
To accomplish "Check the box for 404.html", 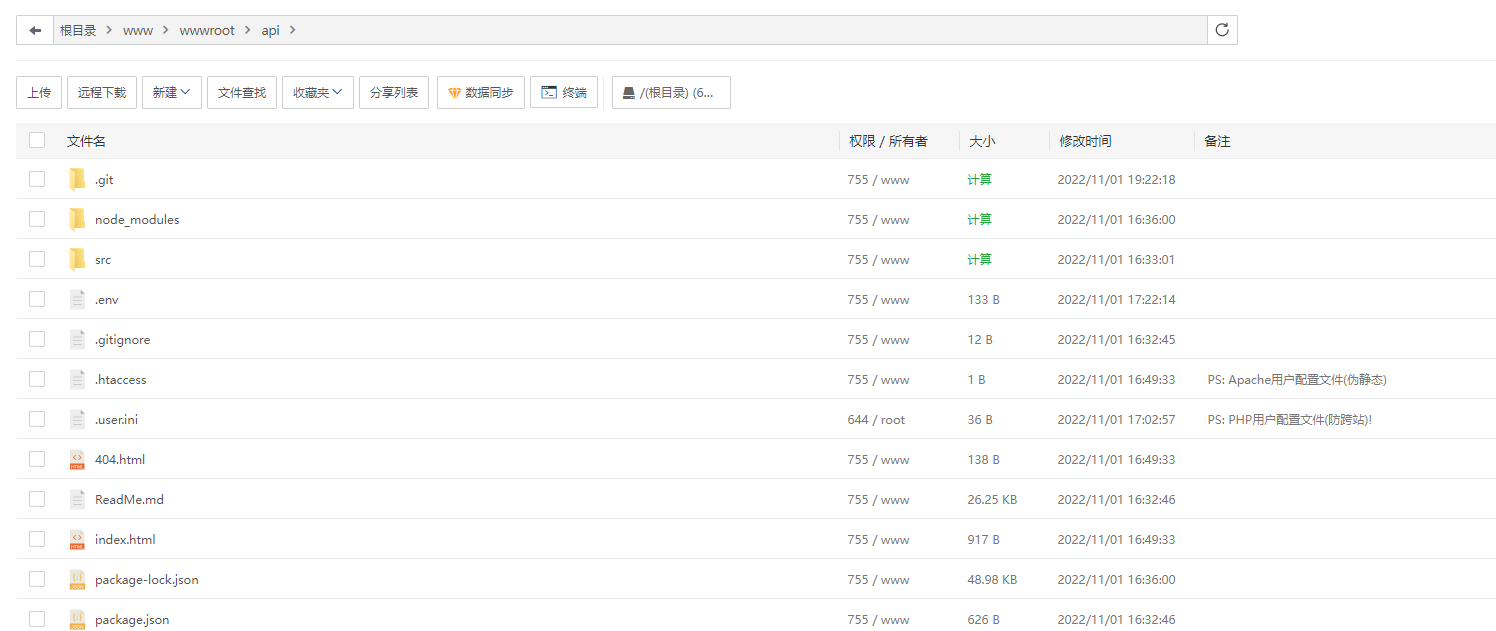I will coord(37,459).
